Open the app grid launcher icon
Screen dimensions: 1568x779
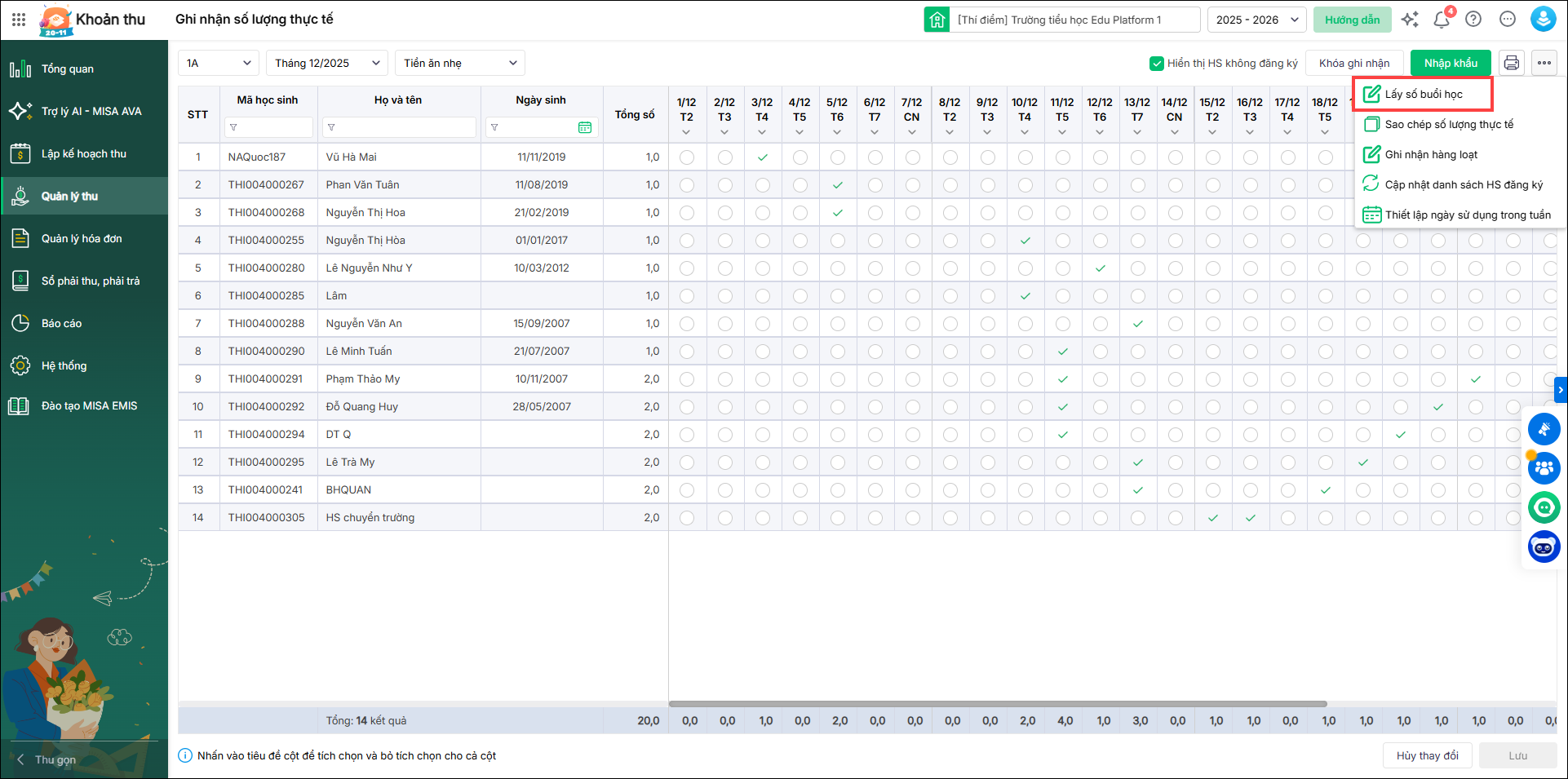tap(19, 20)
